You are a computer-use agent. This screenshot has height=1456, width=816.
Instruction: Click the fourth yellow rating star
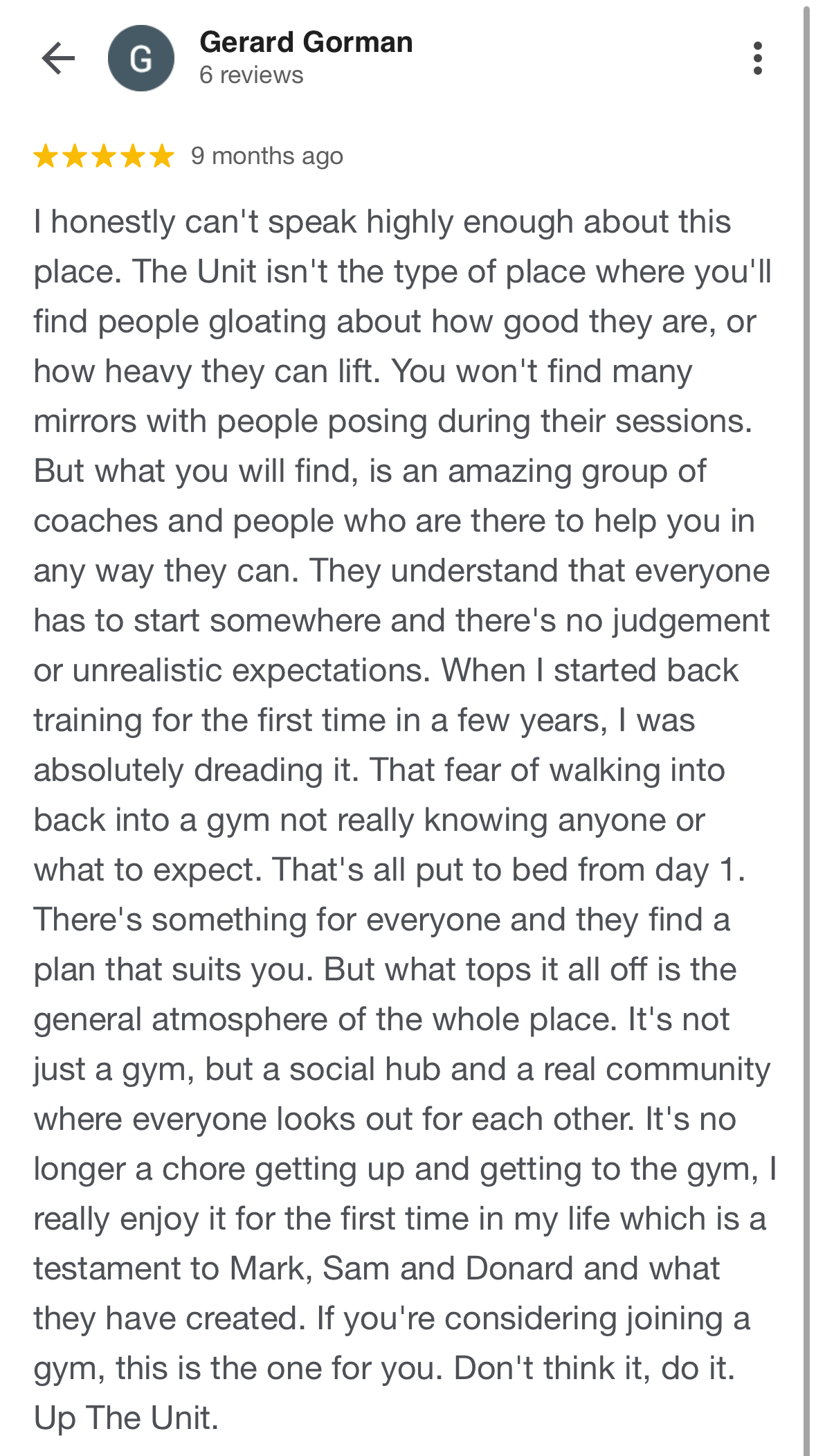(133, 156)
